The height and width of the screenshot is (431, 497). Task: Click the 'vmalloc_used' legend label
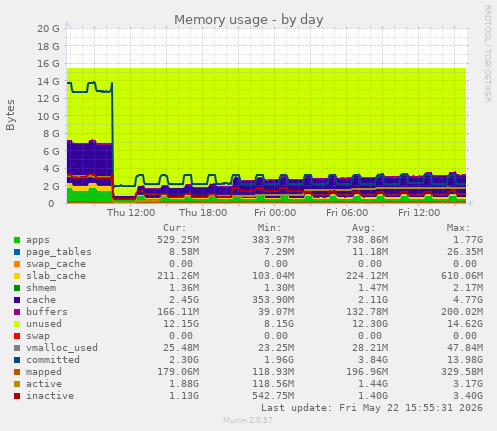[x=62, y=348]
